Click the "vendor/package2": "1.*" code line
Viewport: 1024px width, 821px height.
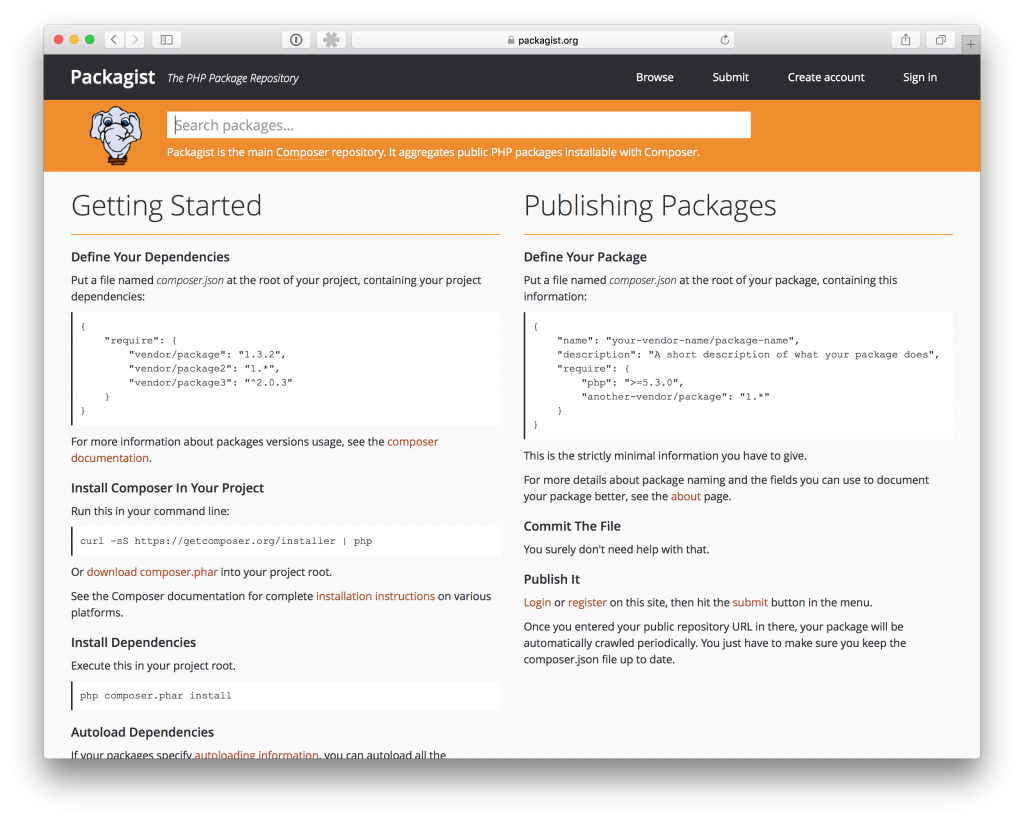[x=204, y=369]
